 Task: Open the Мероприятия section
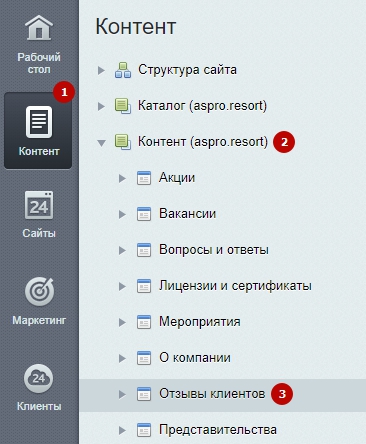coord(200,322)
